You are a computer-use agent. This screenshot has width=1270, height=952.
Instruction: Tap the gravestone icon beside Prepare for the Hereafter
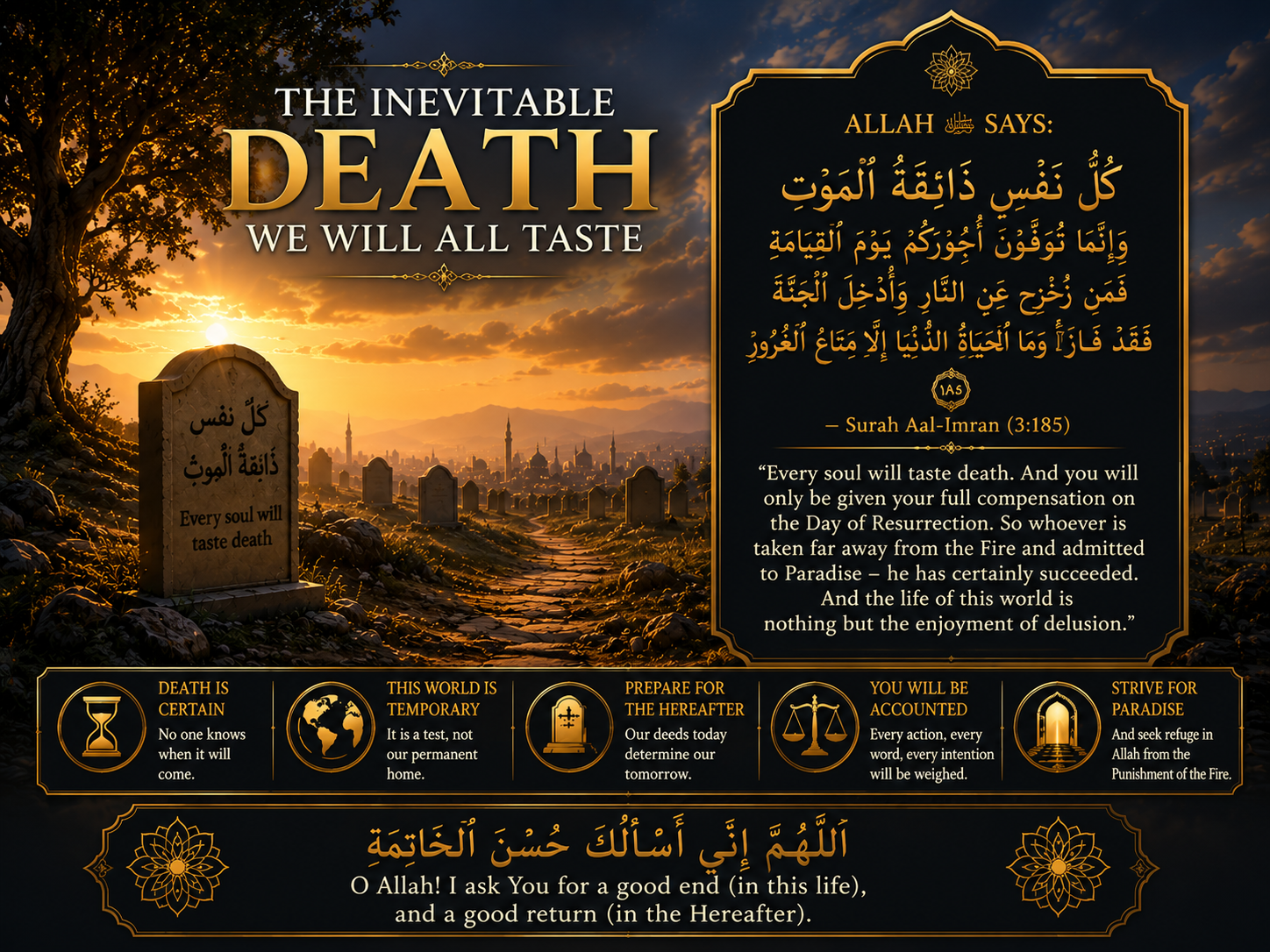pos(569,728)
